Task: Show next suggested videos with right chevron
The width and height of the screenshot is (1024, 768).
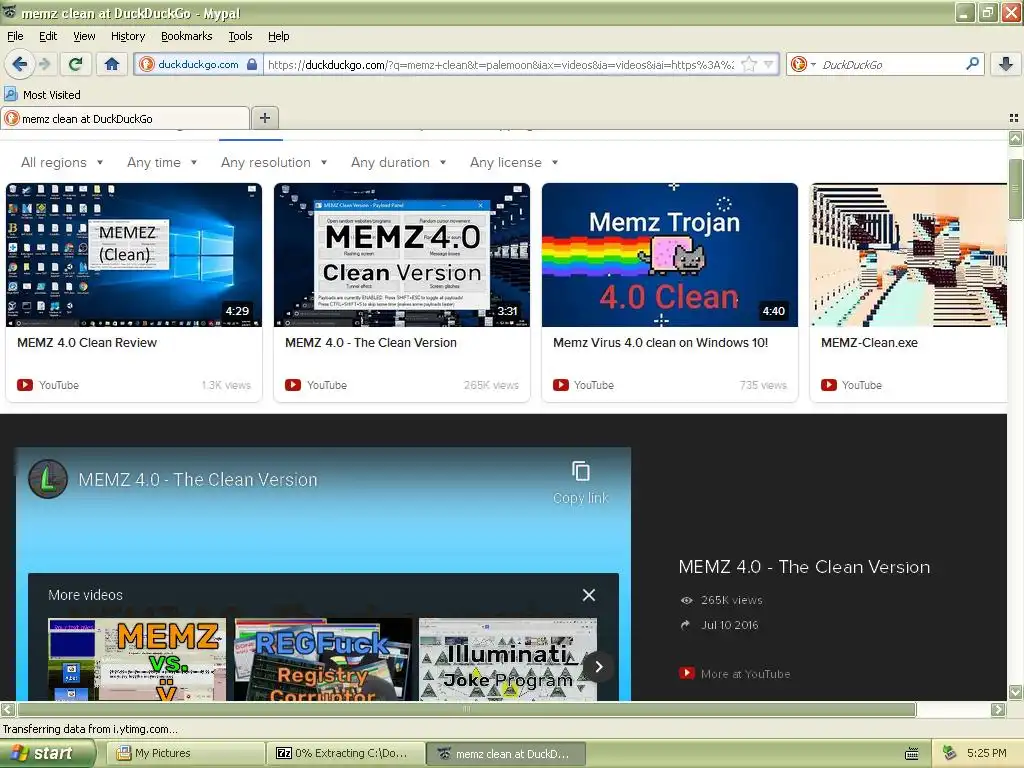Action: (x=598, y=667)
